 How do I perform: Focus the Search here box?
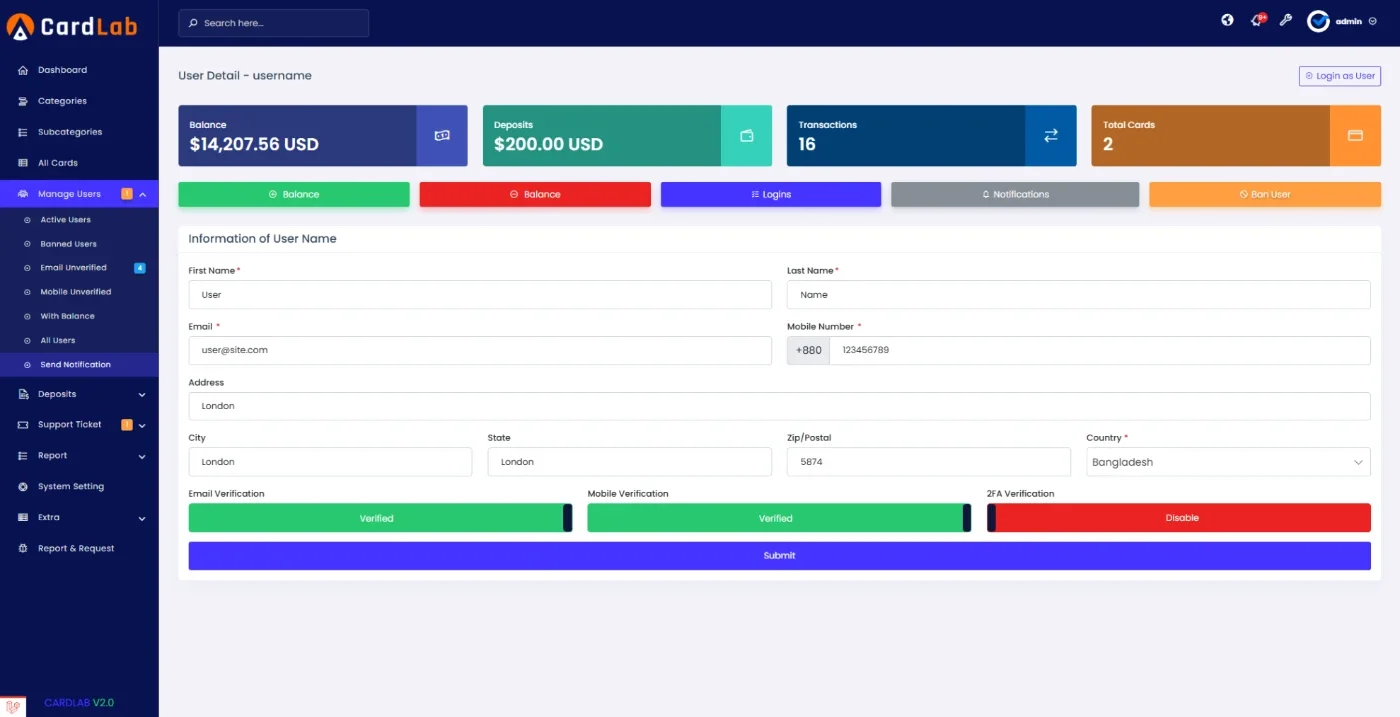click(x=274, y=23)
